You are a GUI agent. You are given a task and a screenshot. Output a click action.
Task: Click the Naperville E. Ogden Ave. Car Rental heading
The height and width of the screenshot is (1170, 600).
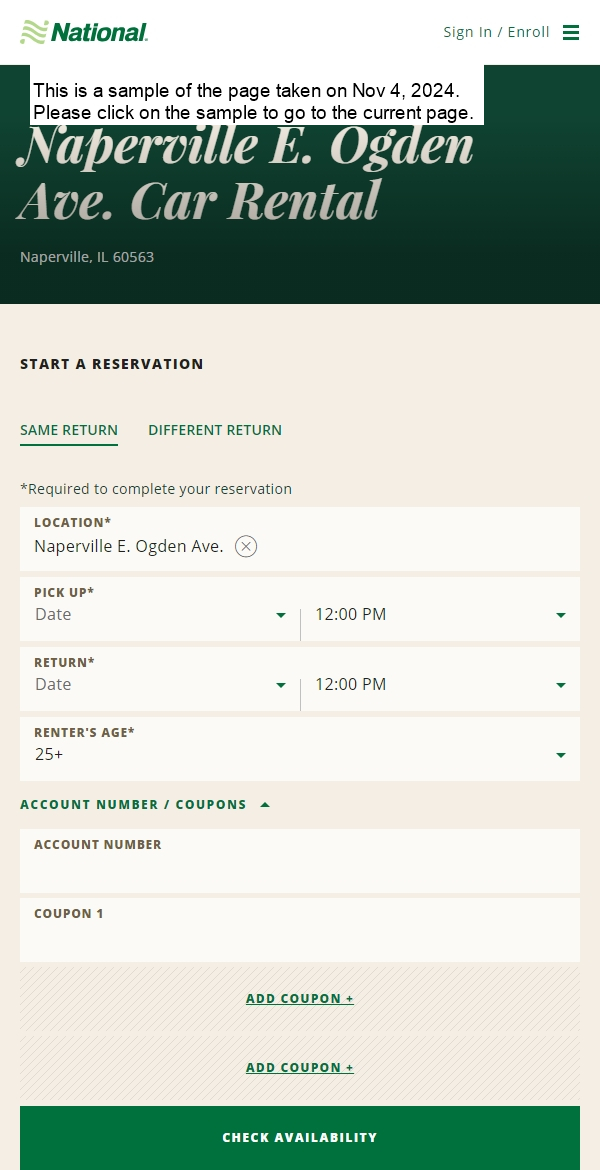pyautogui.click(x=245, y=173)
